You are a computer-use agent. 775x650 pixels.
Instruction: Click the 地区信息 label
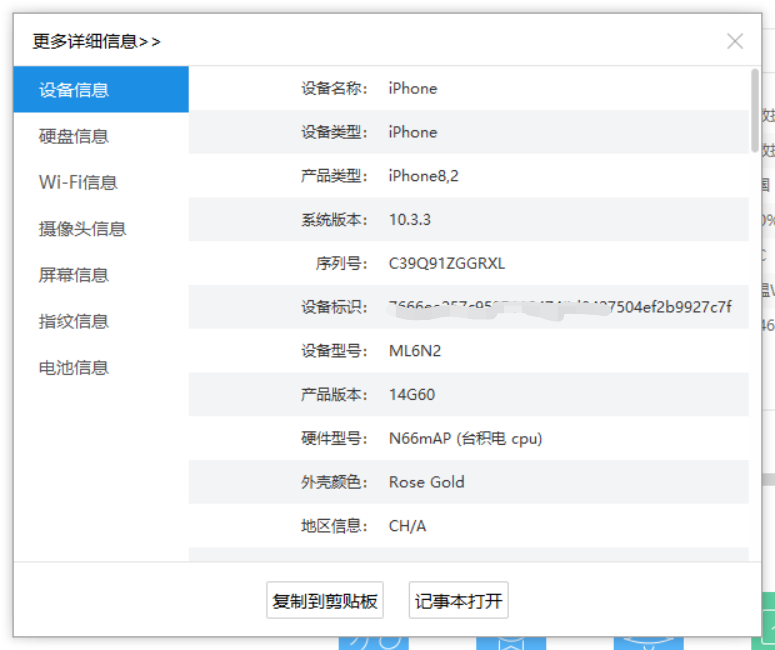pyautogui.click(x=334, y=526)
